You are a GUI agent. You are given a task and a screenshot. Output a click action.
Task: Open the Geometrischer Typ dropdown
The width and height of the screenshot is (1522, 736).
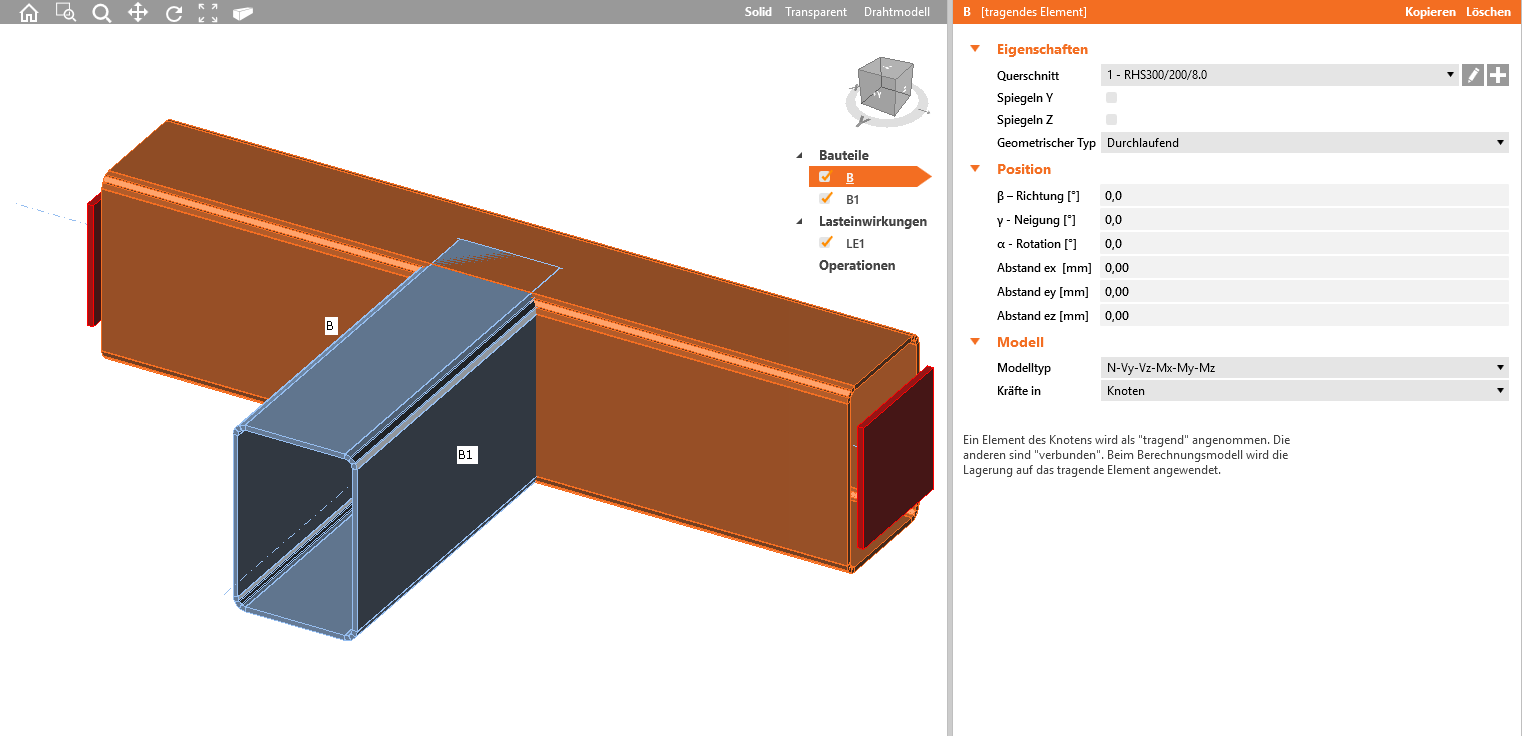pos(1304,143)
